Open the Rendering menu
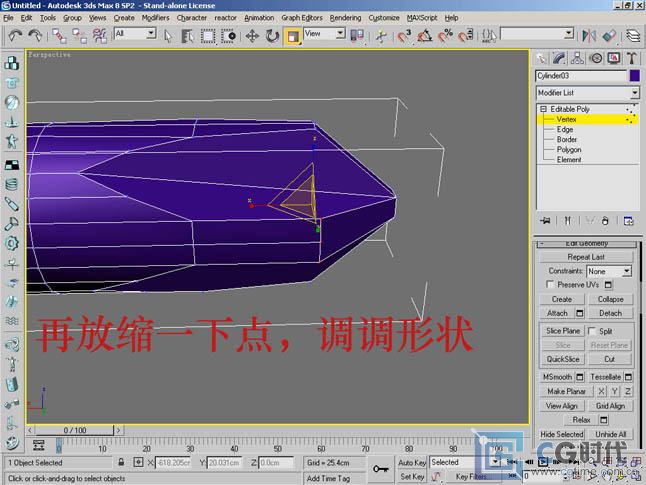Screen dimensions: 646x485 [345, 18]
